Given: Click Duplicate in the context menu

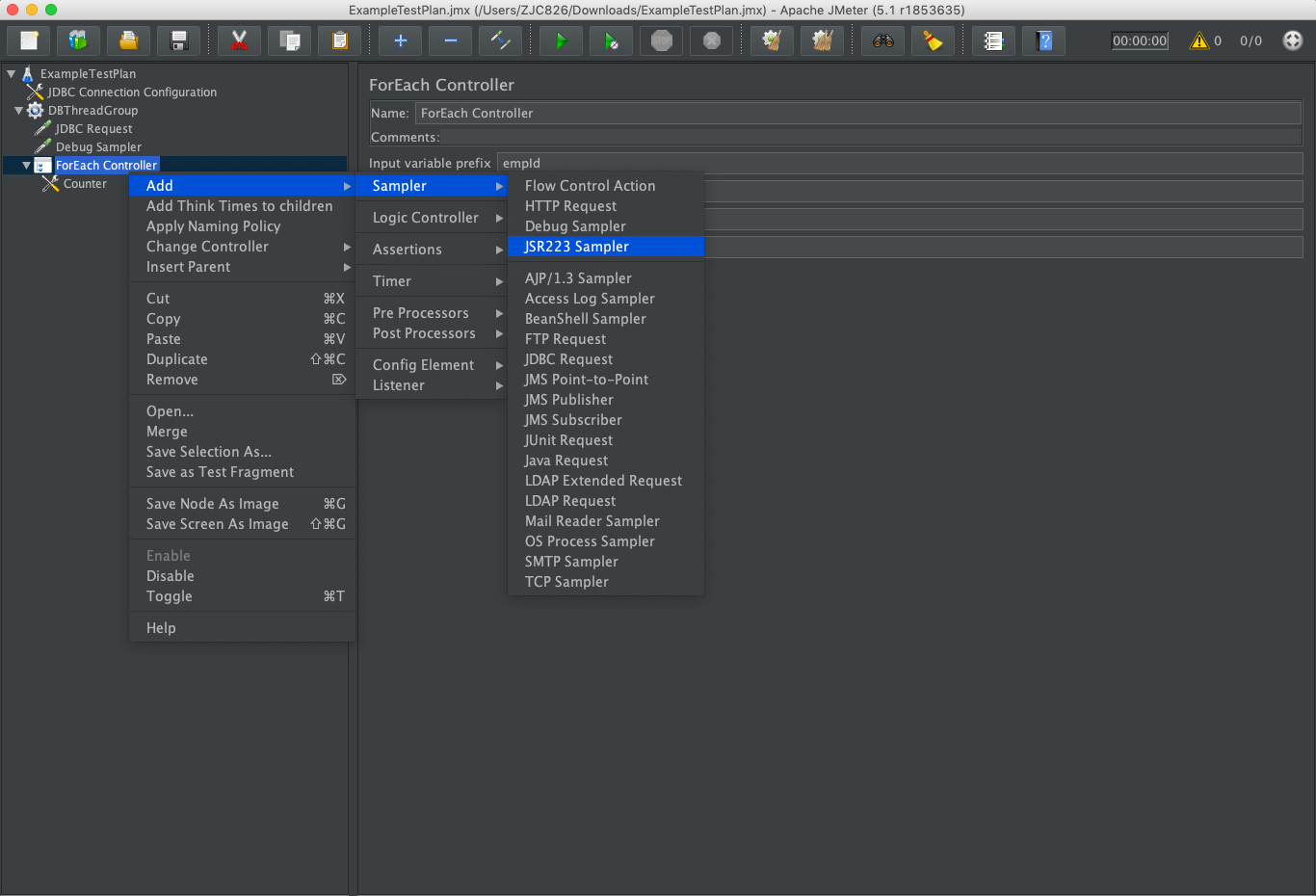Looking at the screenshot, I should pyautogui.click(x=242, y=359).
